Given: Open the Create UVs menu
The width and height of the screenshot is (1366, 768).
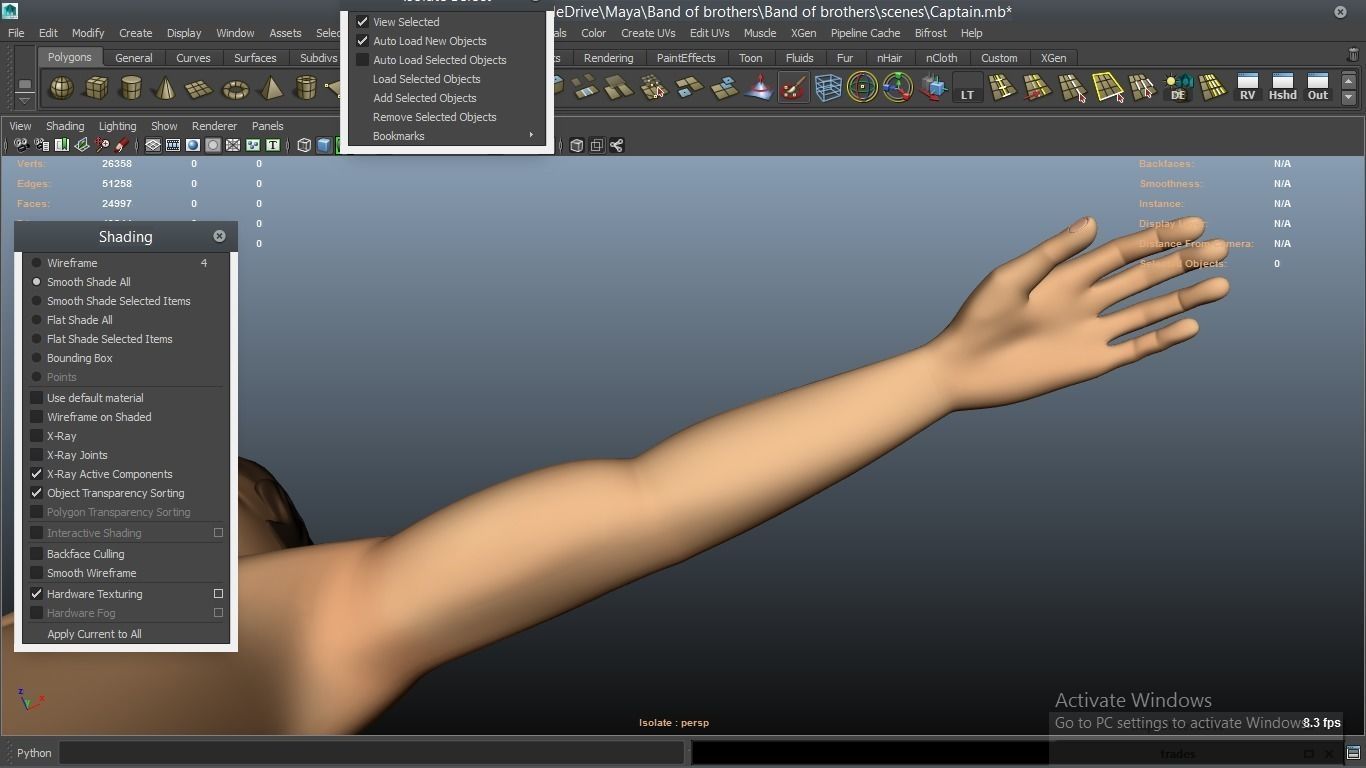Looking at the screenshot, I should coord(648,33).
